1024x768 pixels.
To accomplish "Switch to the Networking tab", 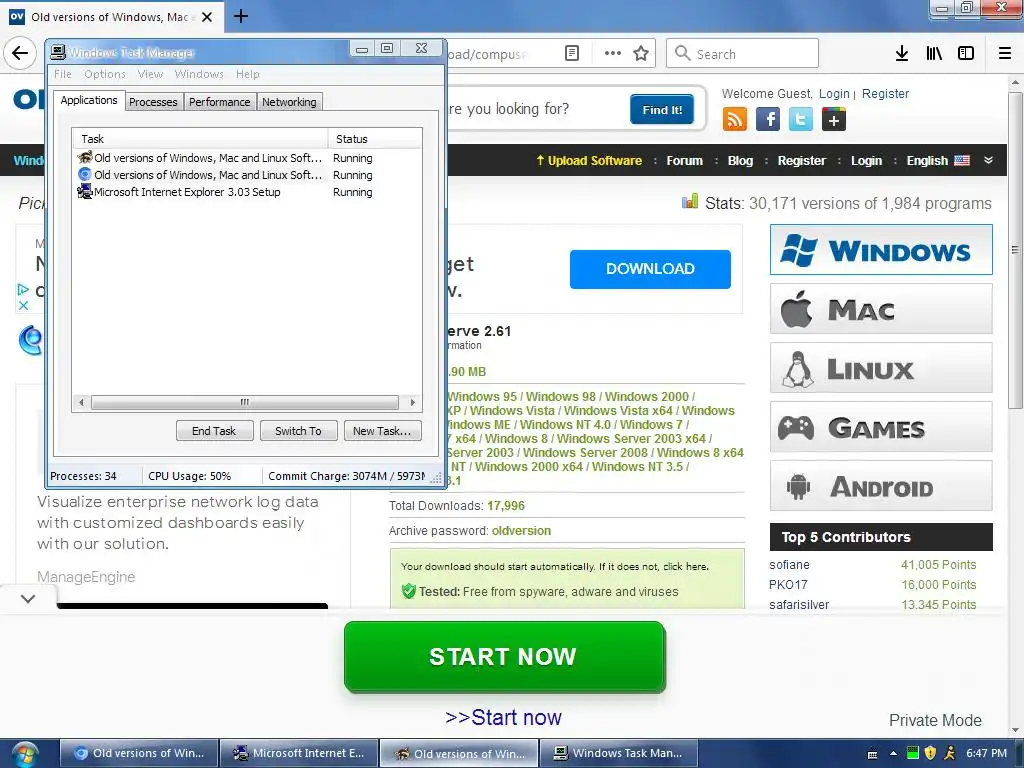I will [x=289, y=102].
